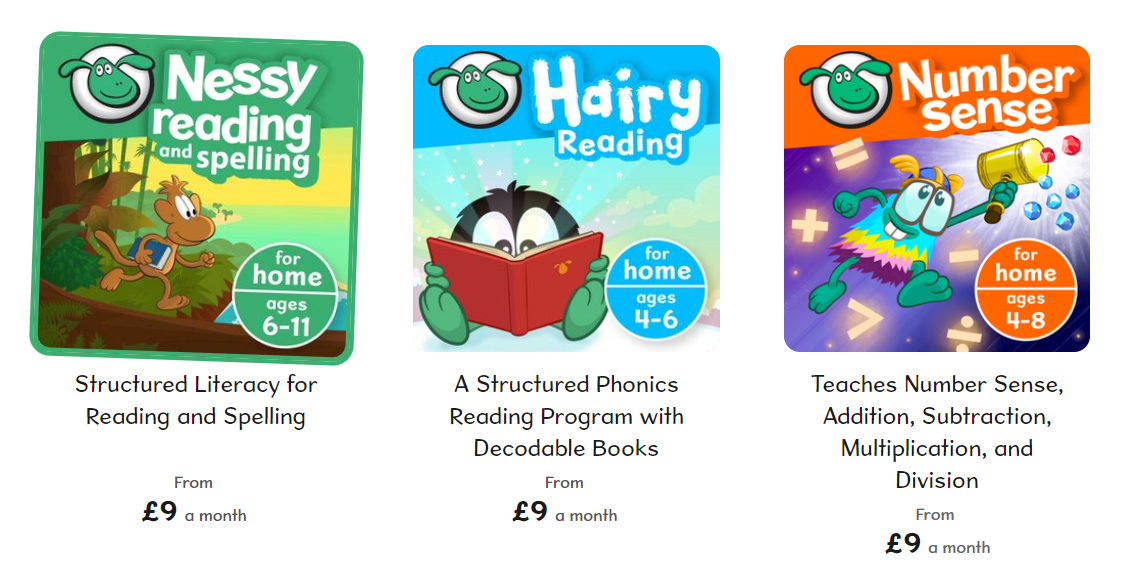
Task: Open 'Teaches Number Sense, Addition, Subtraction' link
Action: point(937,432)
